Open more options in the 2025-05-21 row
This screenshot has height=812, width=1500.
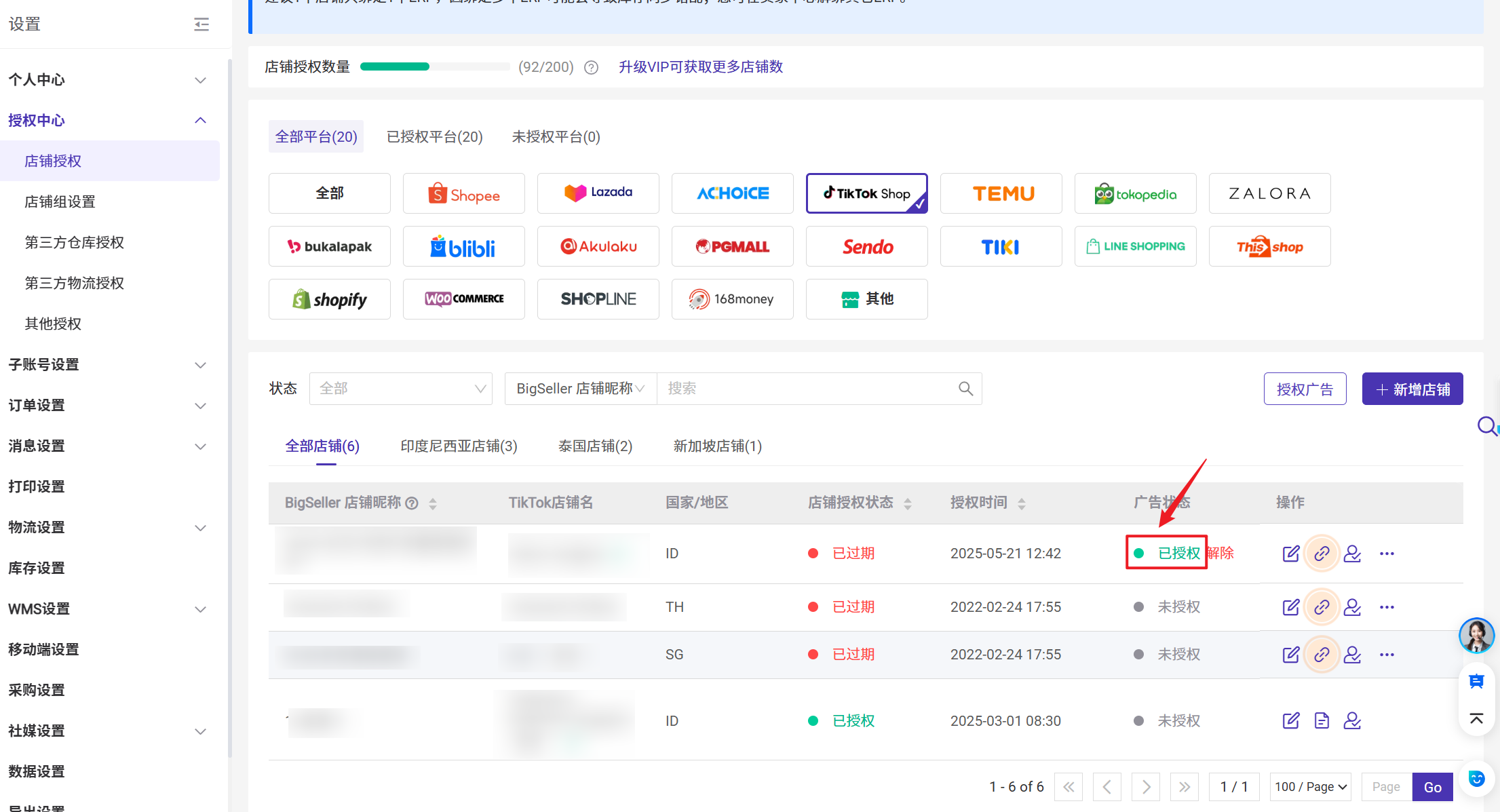1387,554
